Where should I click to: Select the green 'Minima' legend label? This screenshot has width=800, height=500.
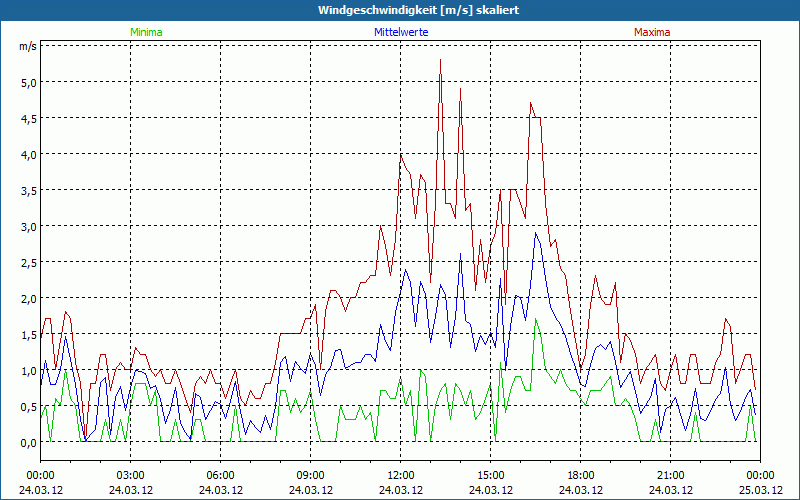(x=146, y=32)
